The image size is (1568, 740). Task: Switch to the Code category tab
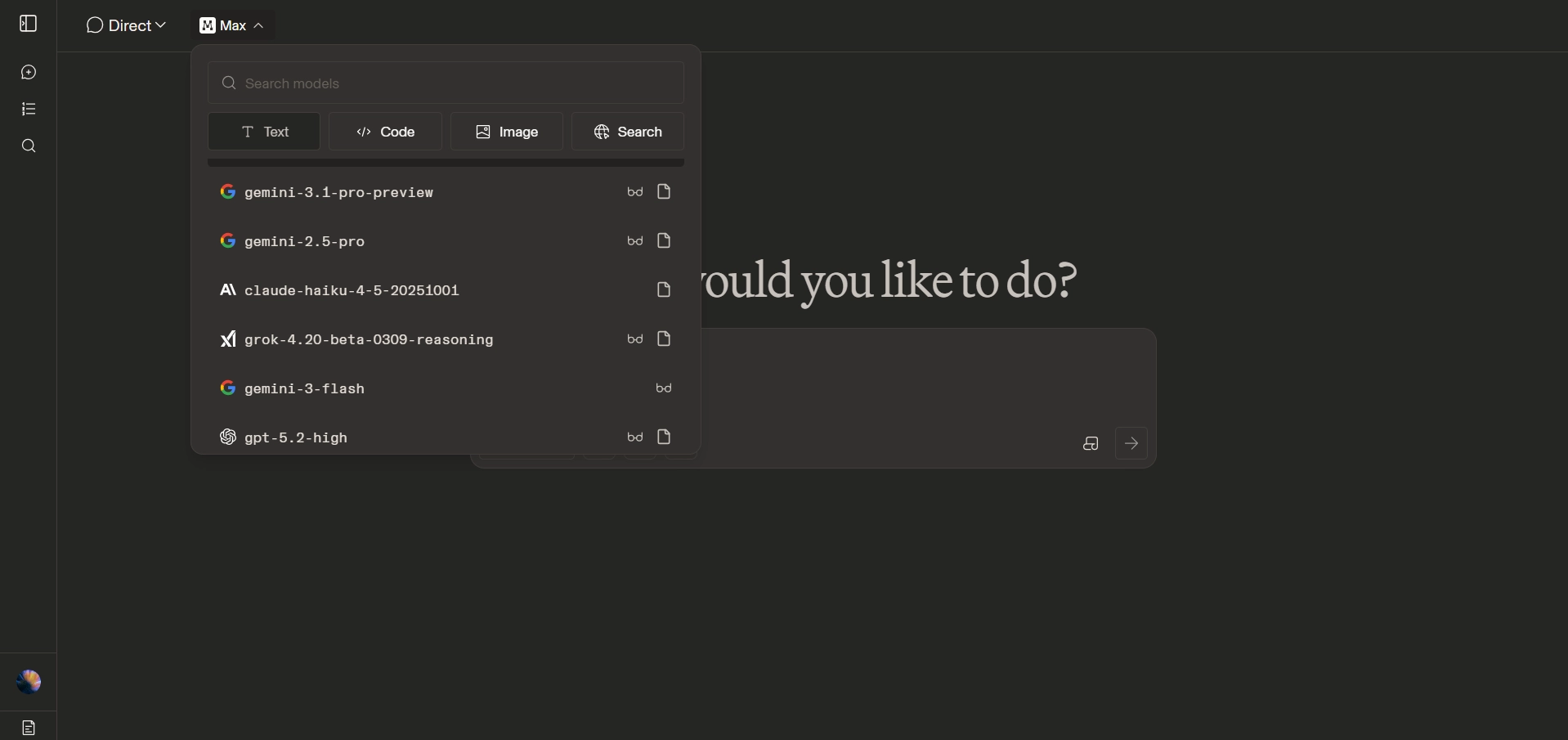pos(385,132)
